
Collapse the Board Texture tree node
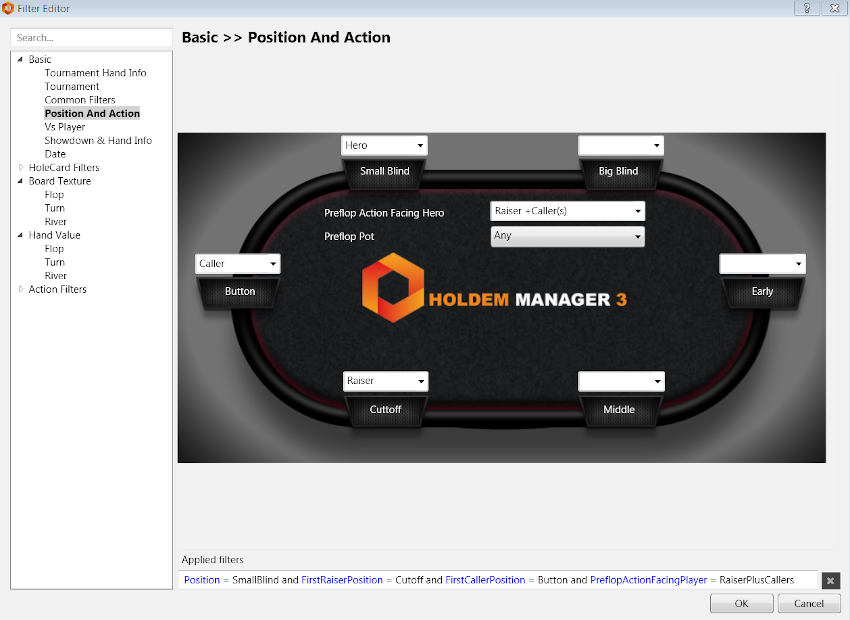(21, 181)
